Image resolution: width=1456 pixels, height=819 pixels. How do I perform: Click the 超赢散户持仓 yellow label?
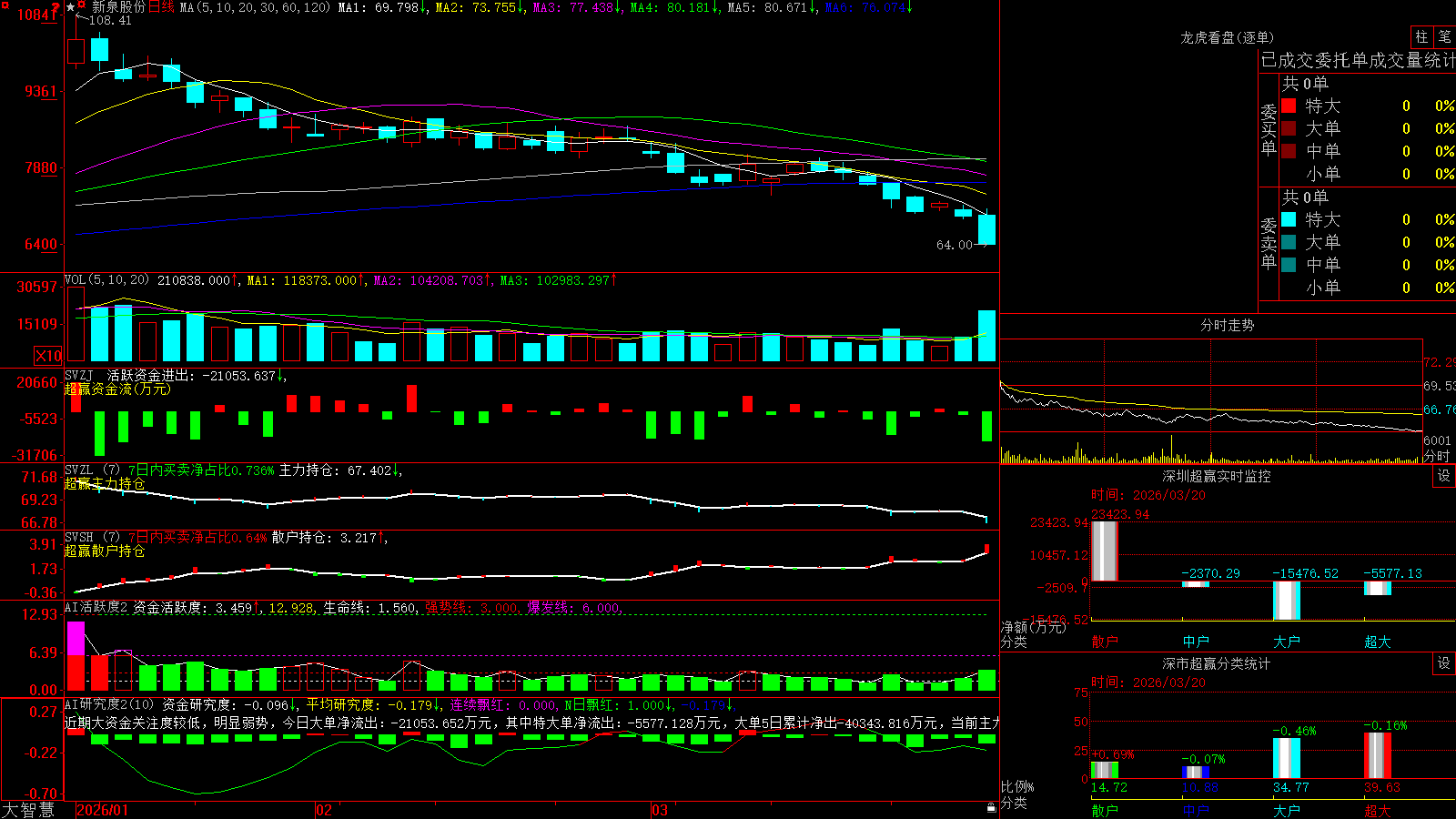pyautogui.click(x=105, y=551)
